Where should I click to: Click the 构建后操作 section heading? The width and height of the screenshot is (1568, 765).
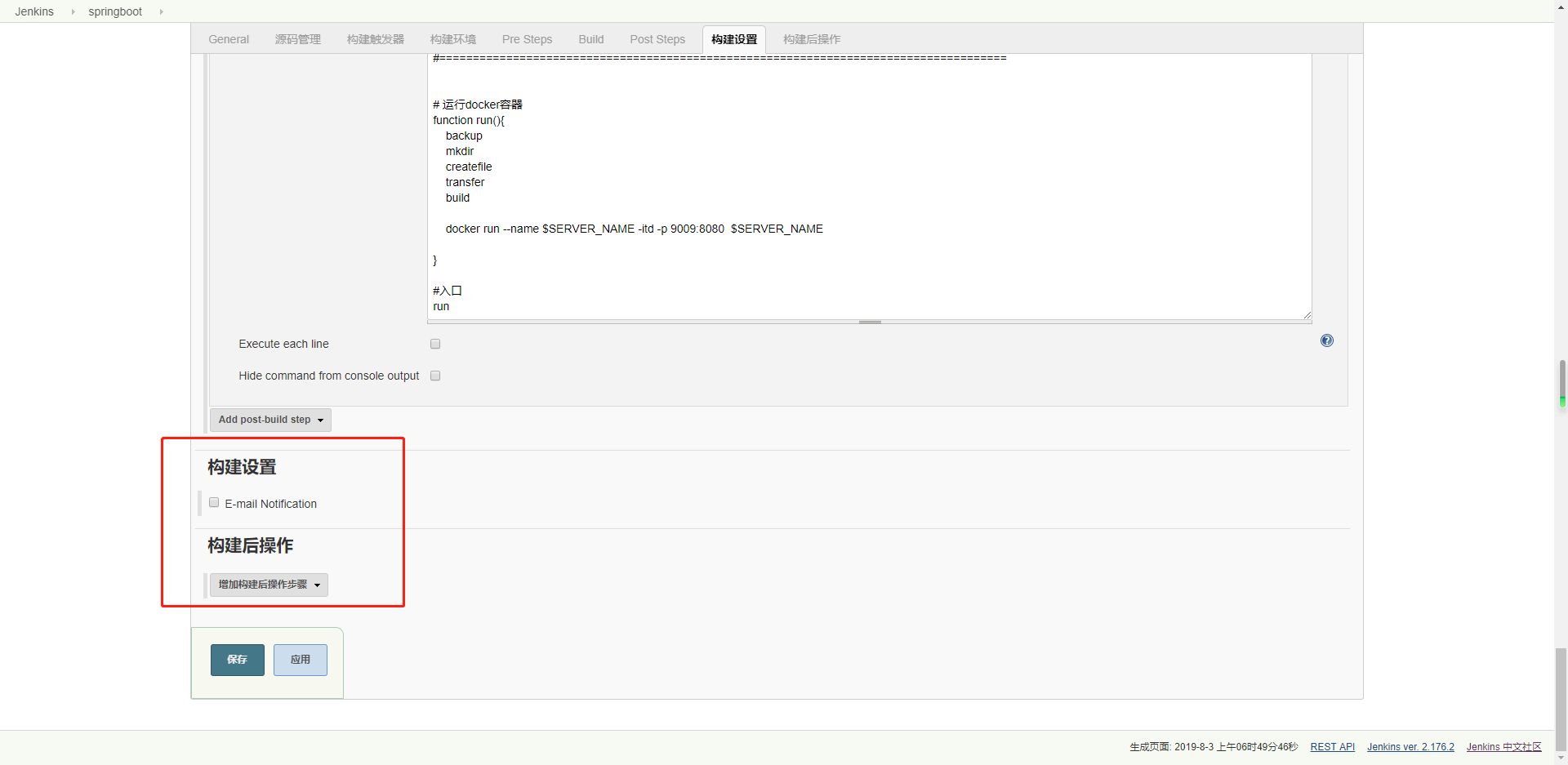click(x=250, y=545)
